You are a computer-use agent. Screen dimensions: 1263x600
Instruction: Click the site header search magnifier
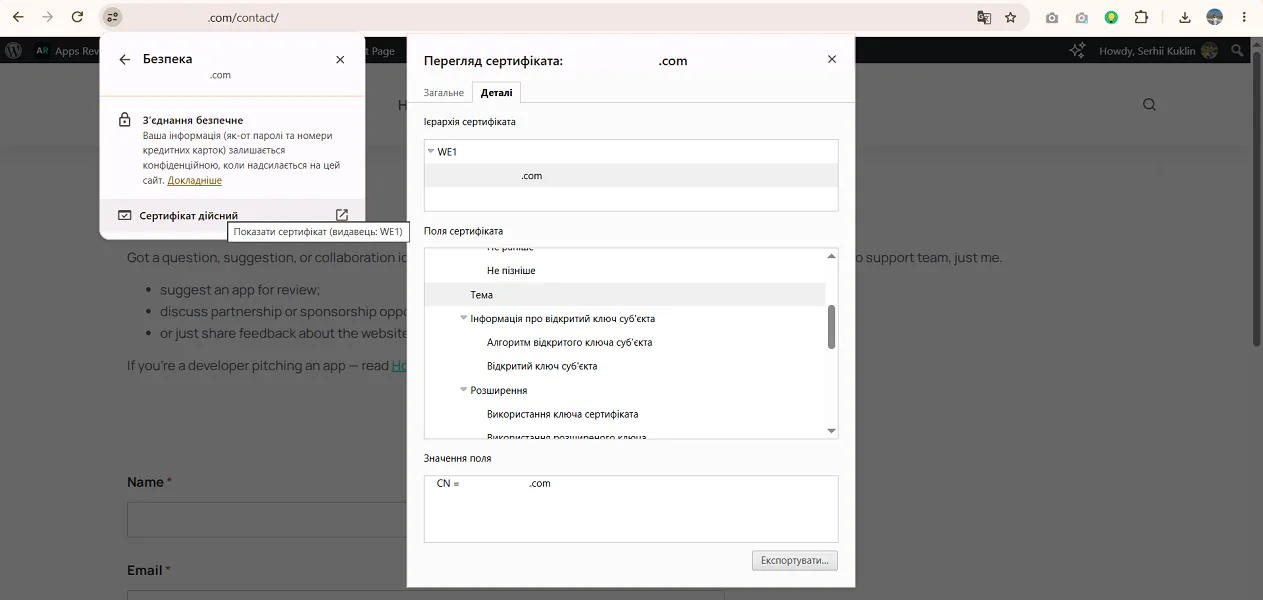1149,104
